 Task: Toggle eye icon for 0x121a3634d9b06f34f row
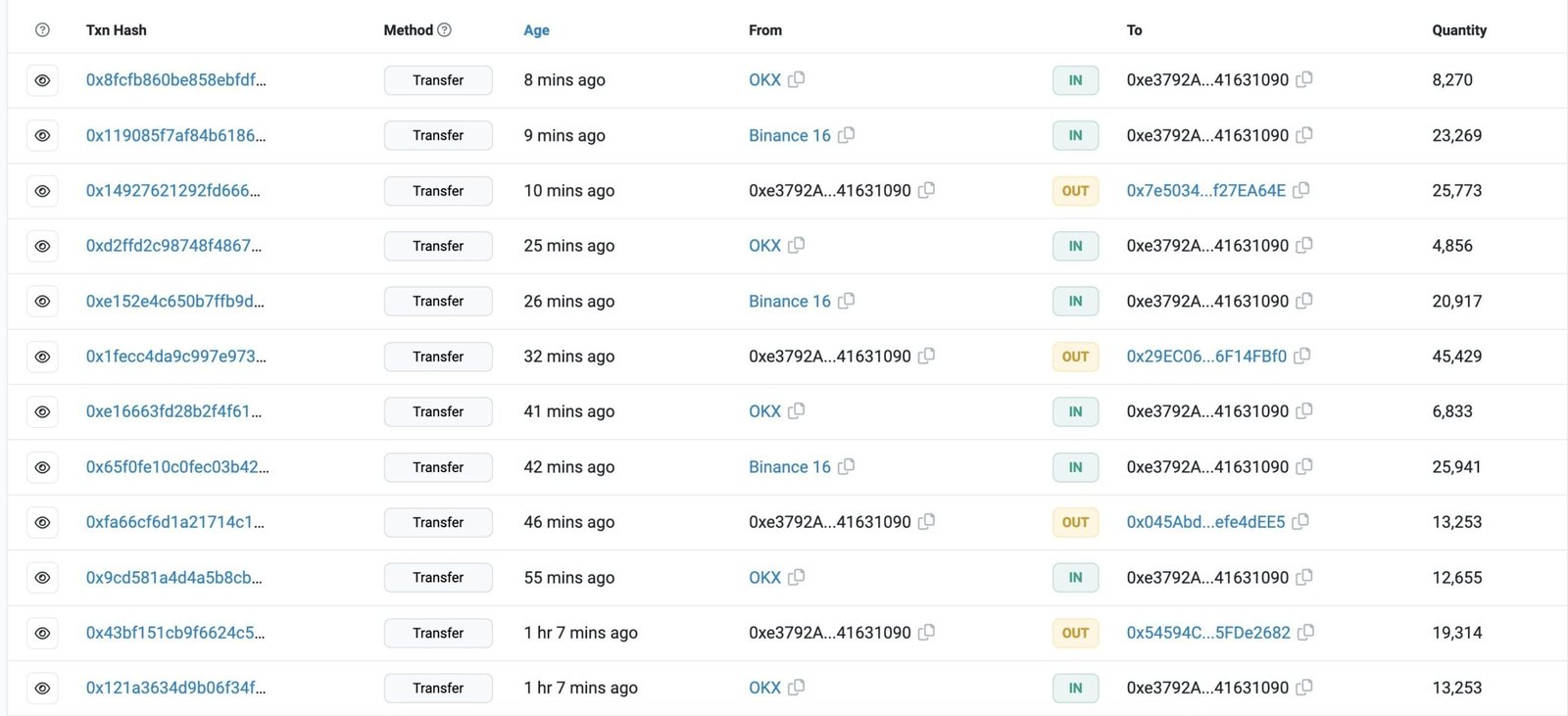click(42, 689)
